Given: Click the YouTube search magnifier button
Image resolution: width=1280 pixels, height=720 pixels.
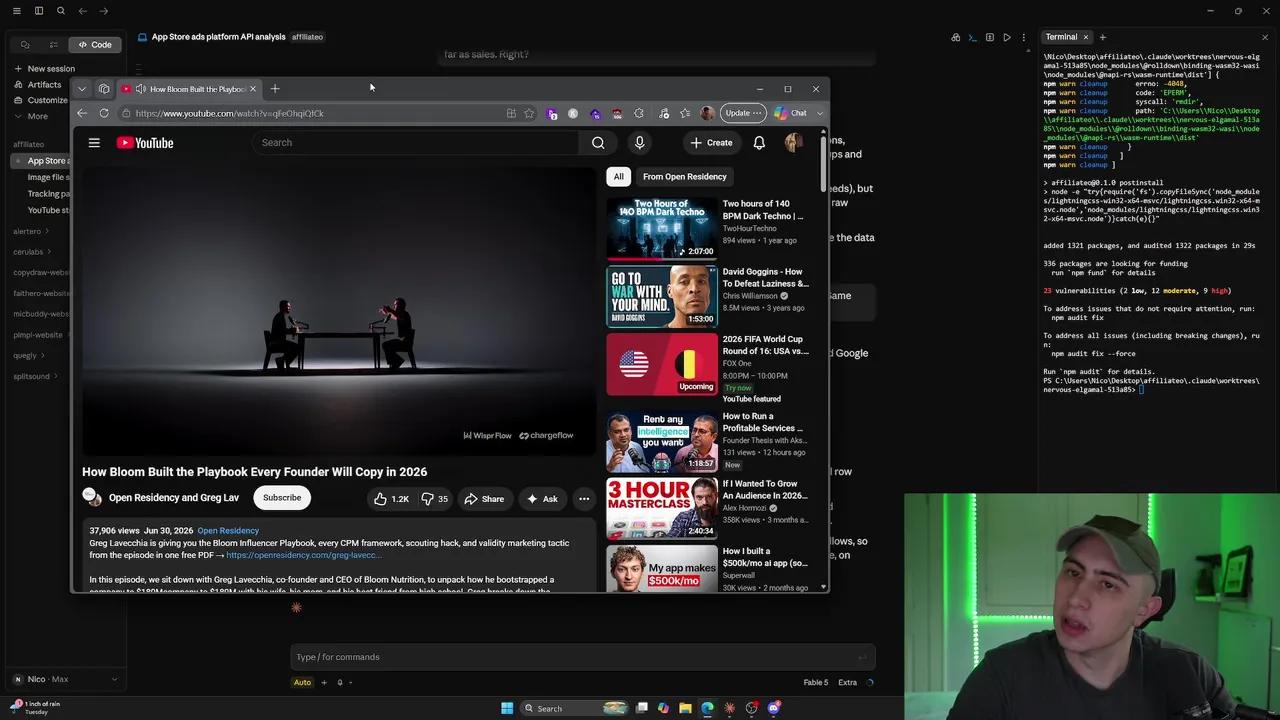Looking at the screenshot, I should [x=598, y=143].
